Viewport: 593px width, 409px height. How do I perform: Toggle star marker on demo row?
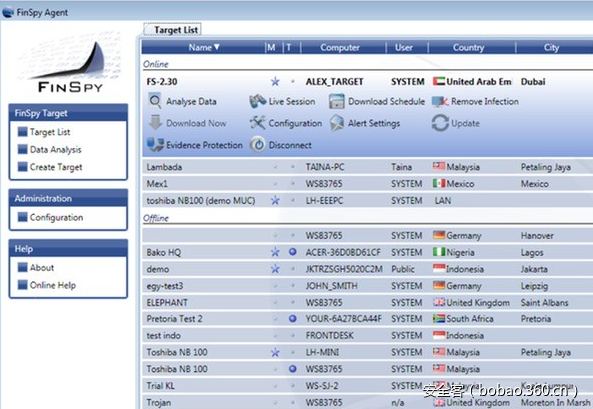[x=275, y=269]
